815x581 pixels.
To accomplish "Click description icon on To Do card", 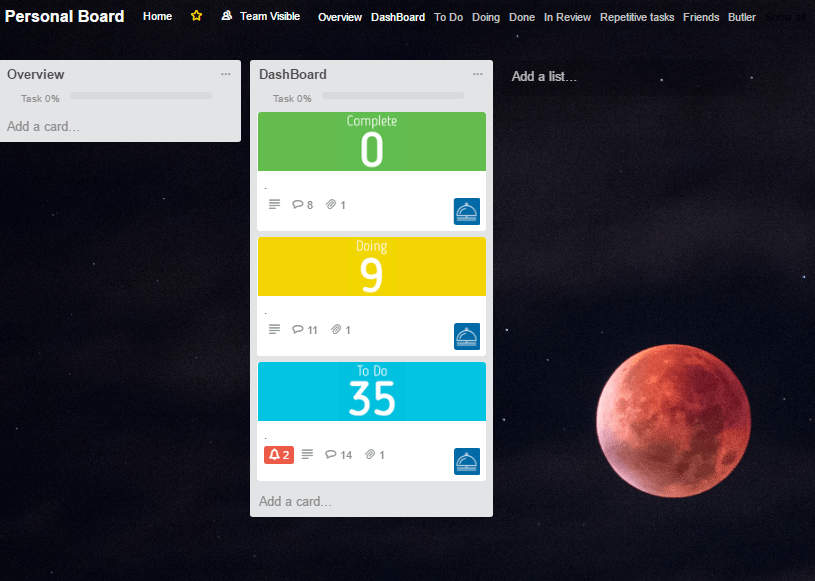I will [x=308, y=455].
